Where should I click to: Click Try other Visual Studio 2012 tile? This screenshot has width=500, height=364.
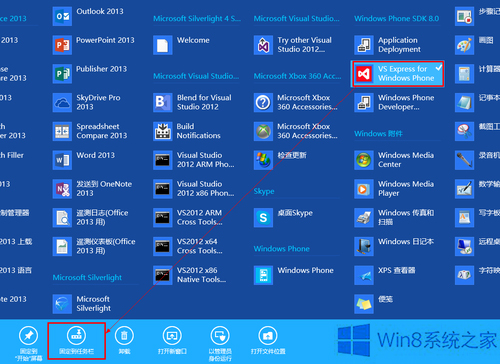[293, 45]
